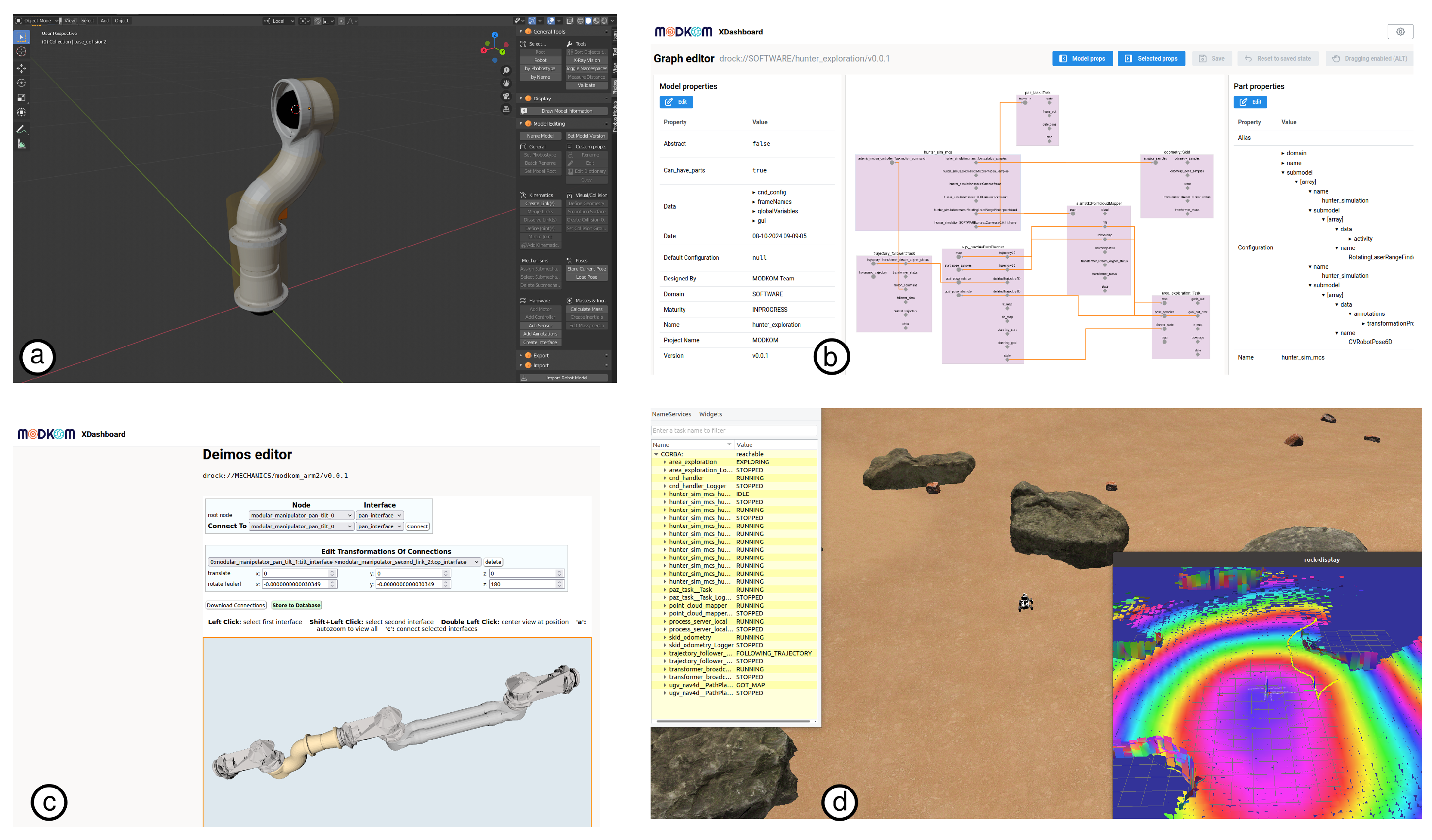The width and height of the screenshot is (1432, 840).
Task: Click the zoom magnifier viewport icon
Action: (x=506, y=71)
